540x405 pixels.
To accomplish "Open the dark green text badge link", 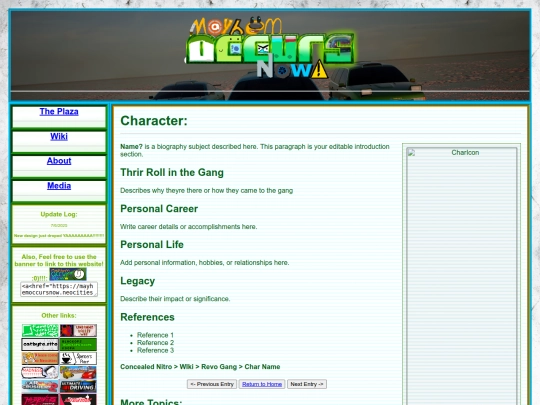I will (x=78, y=344).
